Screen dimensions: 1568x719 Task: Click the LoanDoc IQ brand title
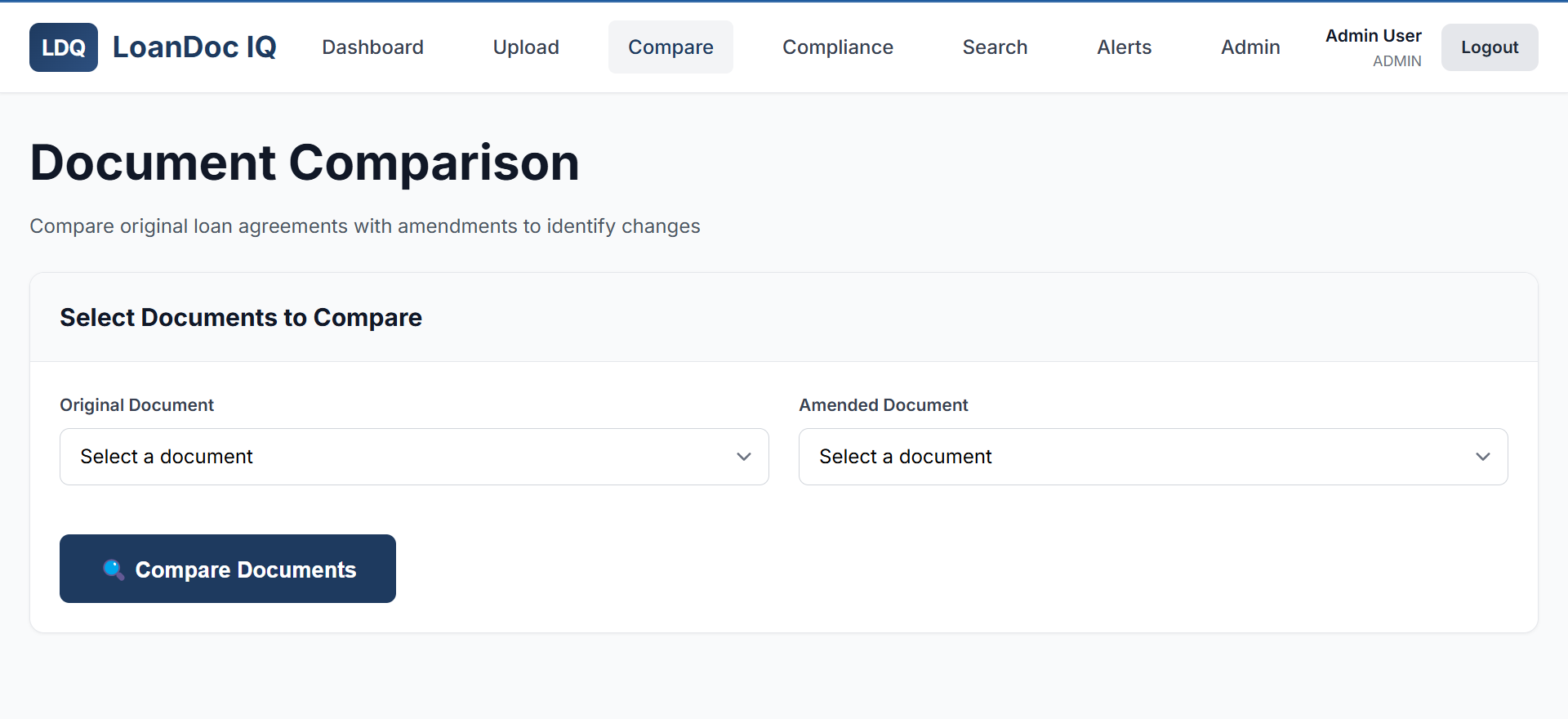(x=194, y=47)
